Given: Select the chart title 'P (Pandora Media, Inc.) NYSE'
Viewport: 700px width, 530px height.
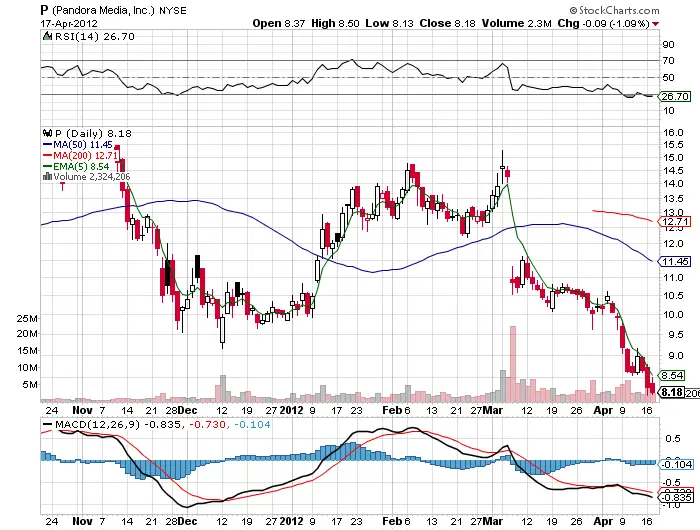Looking at the screenshot, I should pos(113,10).
